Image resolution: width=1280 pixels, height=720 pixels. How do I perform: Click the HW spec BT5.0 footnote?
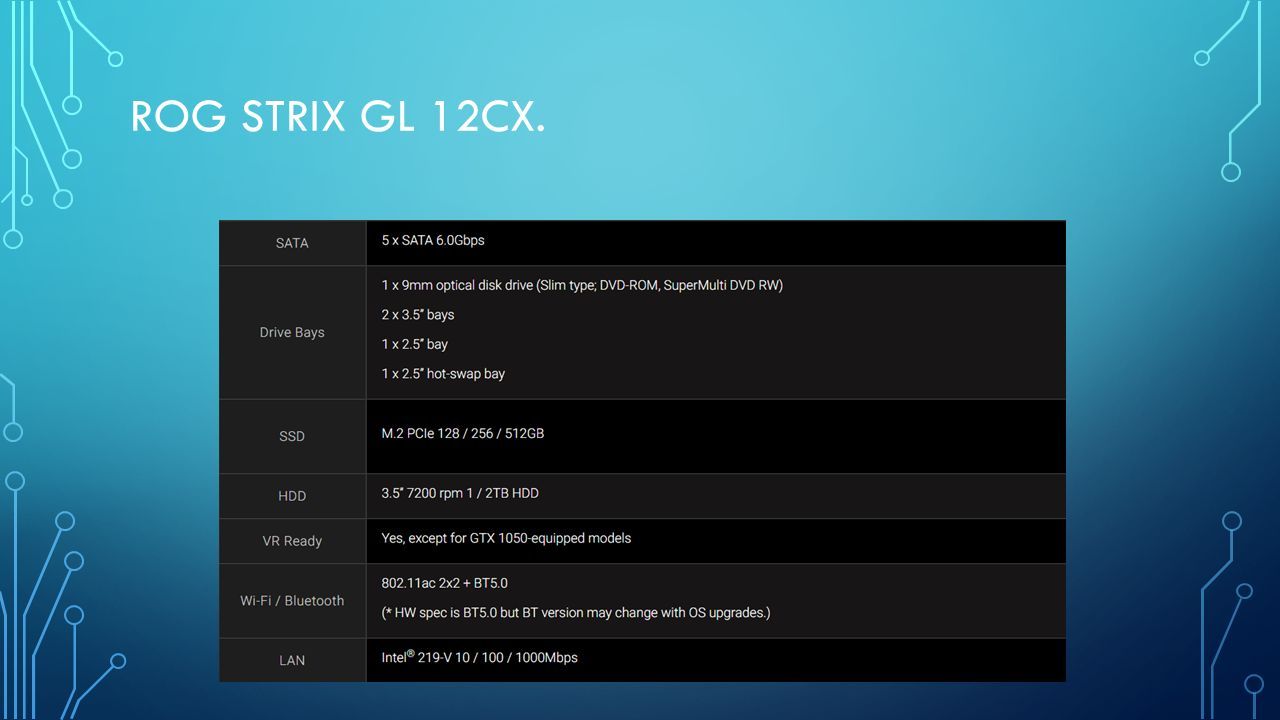coord(576,613)
